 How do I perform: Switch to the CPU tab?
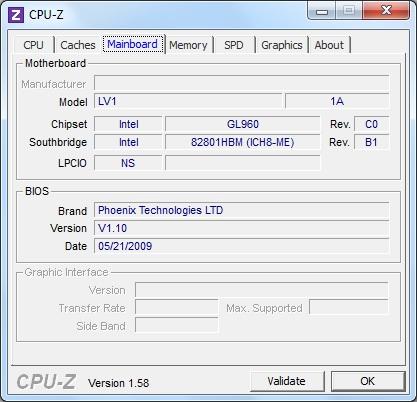click(x=33, y=45)
